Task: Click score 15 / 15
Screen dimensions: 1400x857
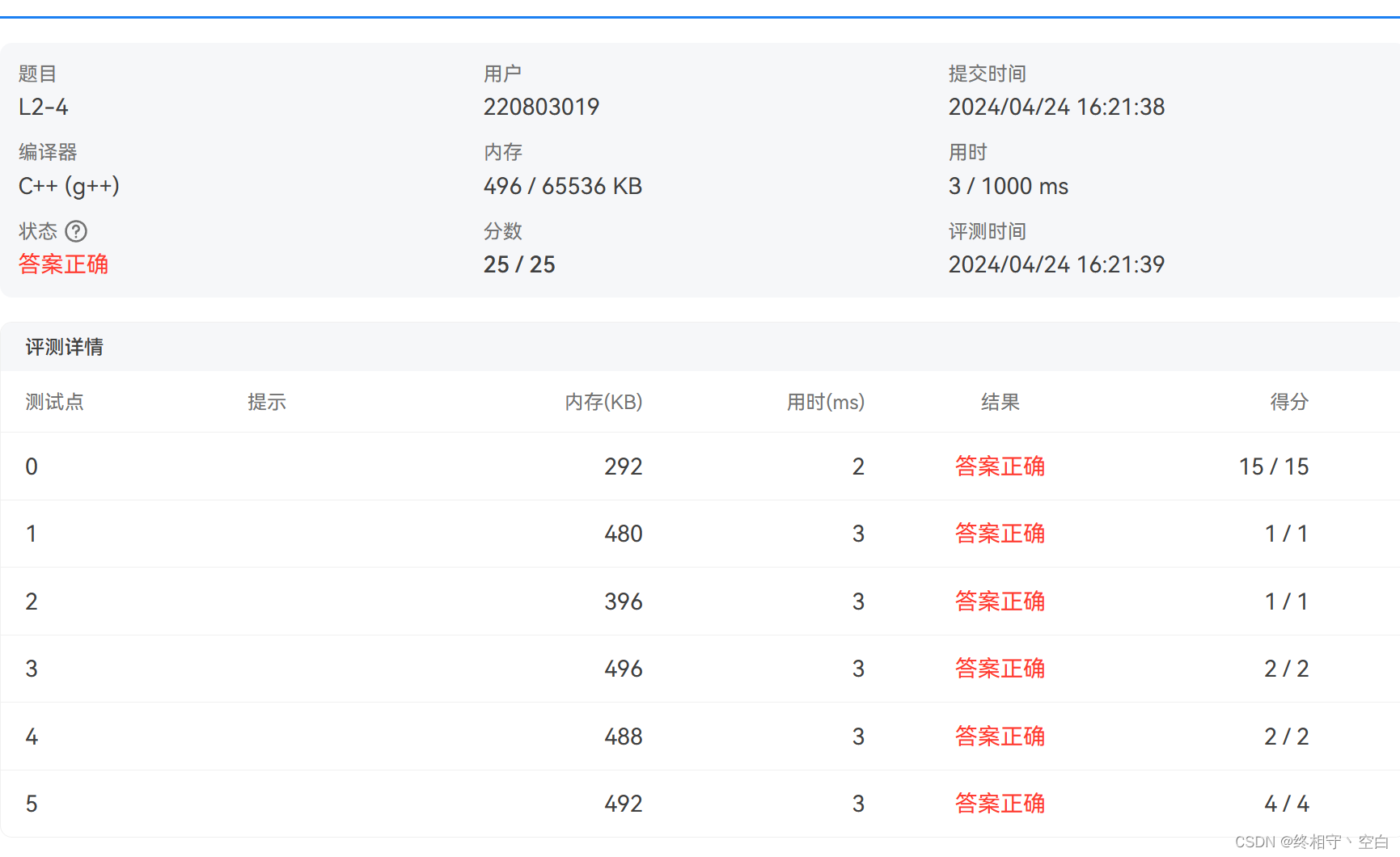Action: [1274, 466]
